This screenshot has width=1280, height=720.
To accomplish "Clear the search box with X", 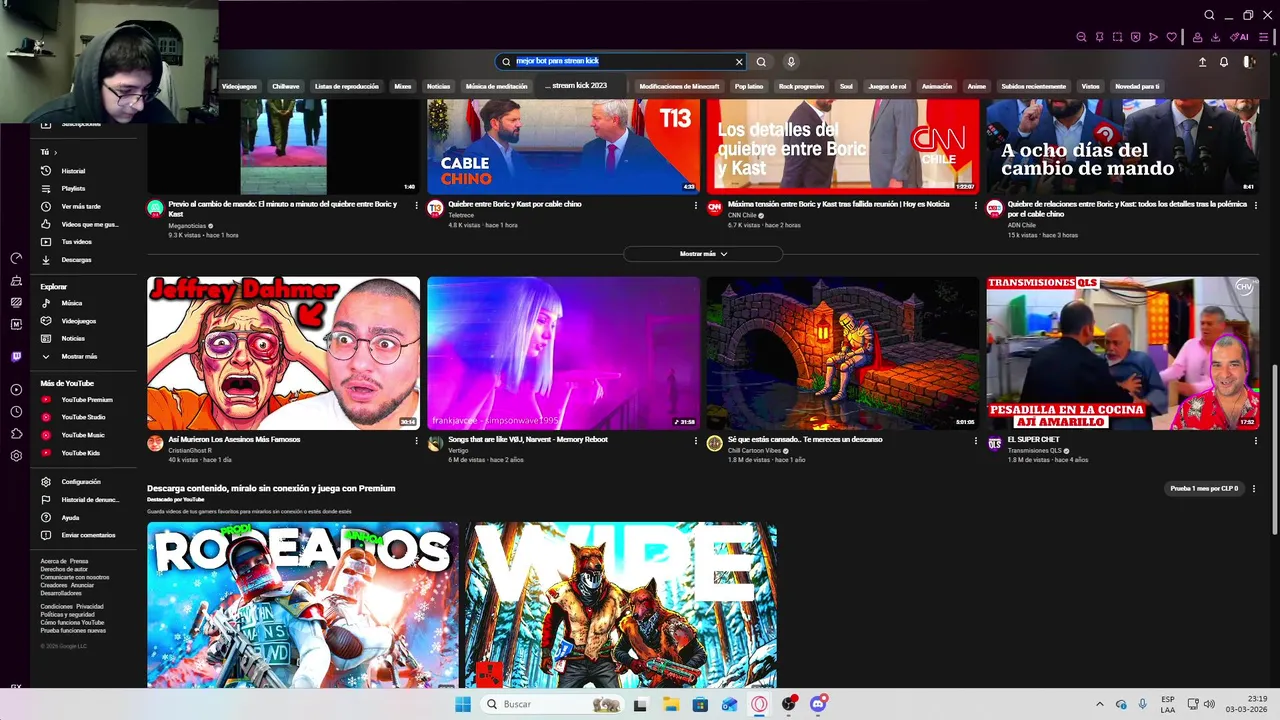I will tap(739, 62).
